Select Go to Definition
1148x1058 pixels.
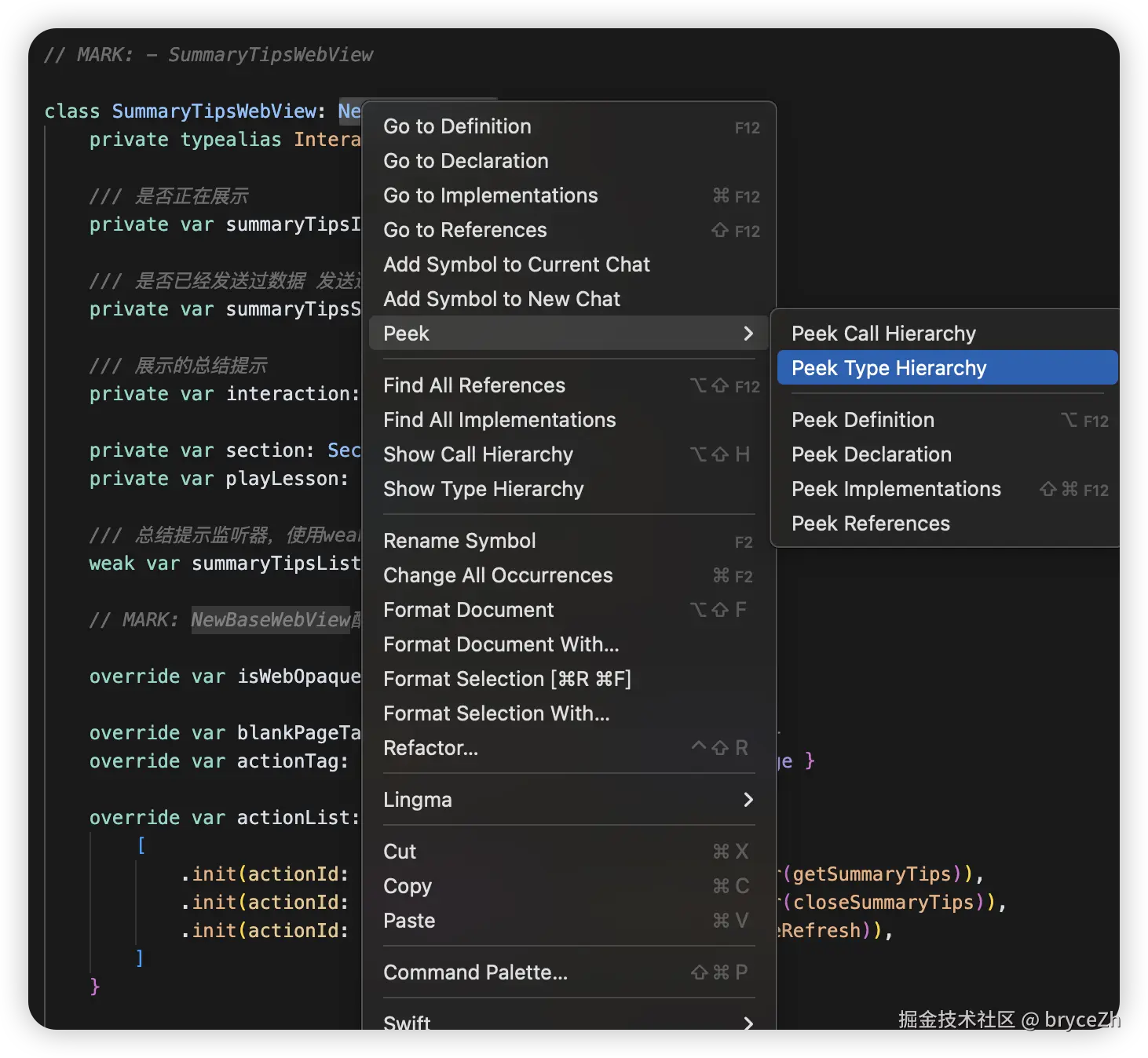point(457,126)
